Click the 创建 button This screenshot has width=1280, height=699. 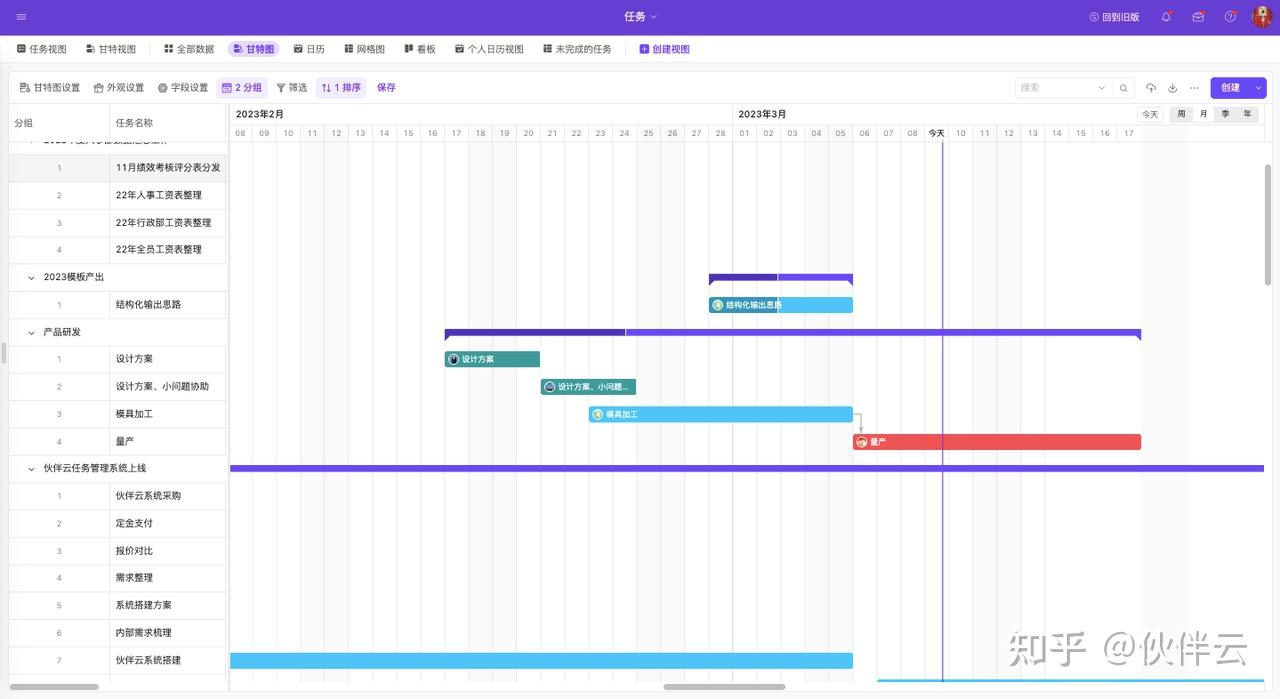1230,88
